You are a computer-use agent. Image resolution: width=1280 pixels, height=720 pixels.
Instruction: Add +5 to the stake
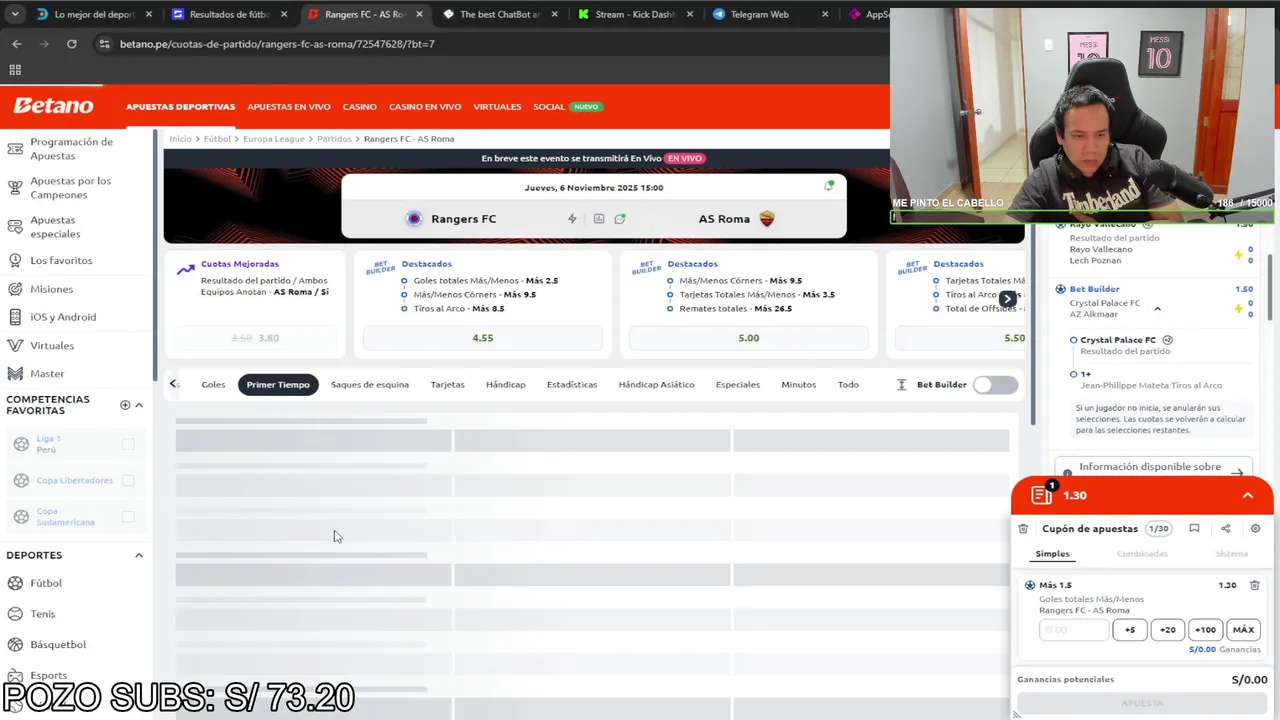tap(1130, 630)
